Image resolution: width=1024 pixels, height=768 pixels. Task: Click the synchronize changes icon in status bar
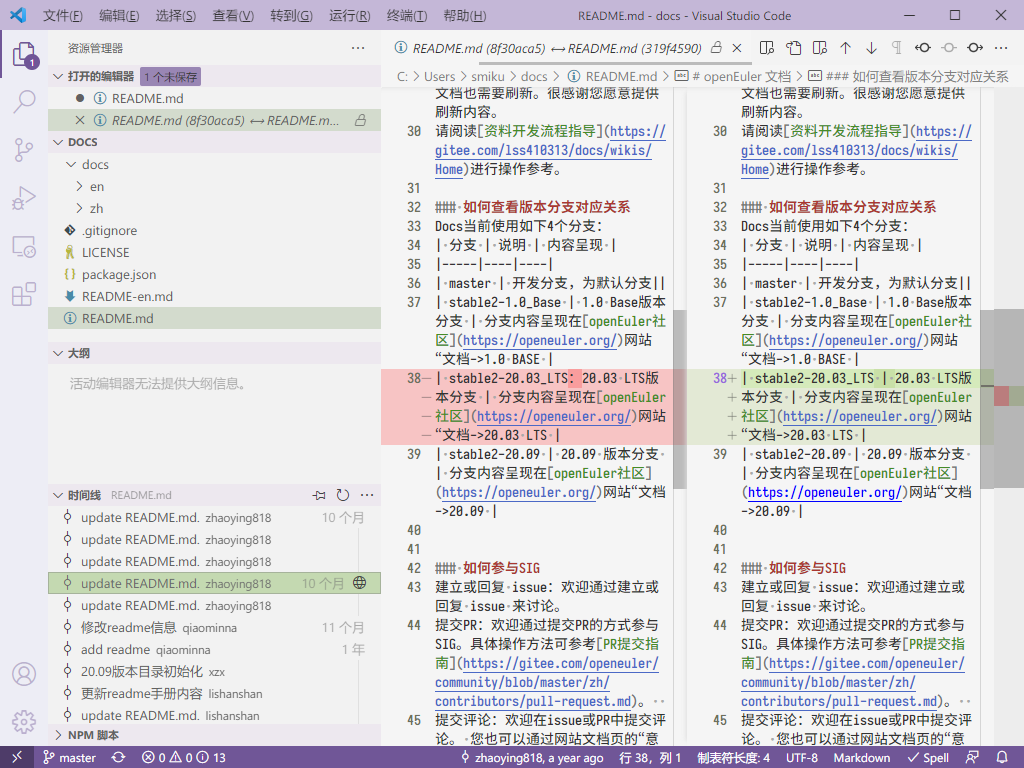(118, 757)
